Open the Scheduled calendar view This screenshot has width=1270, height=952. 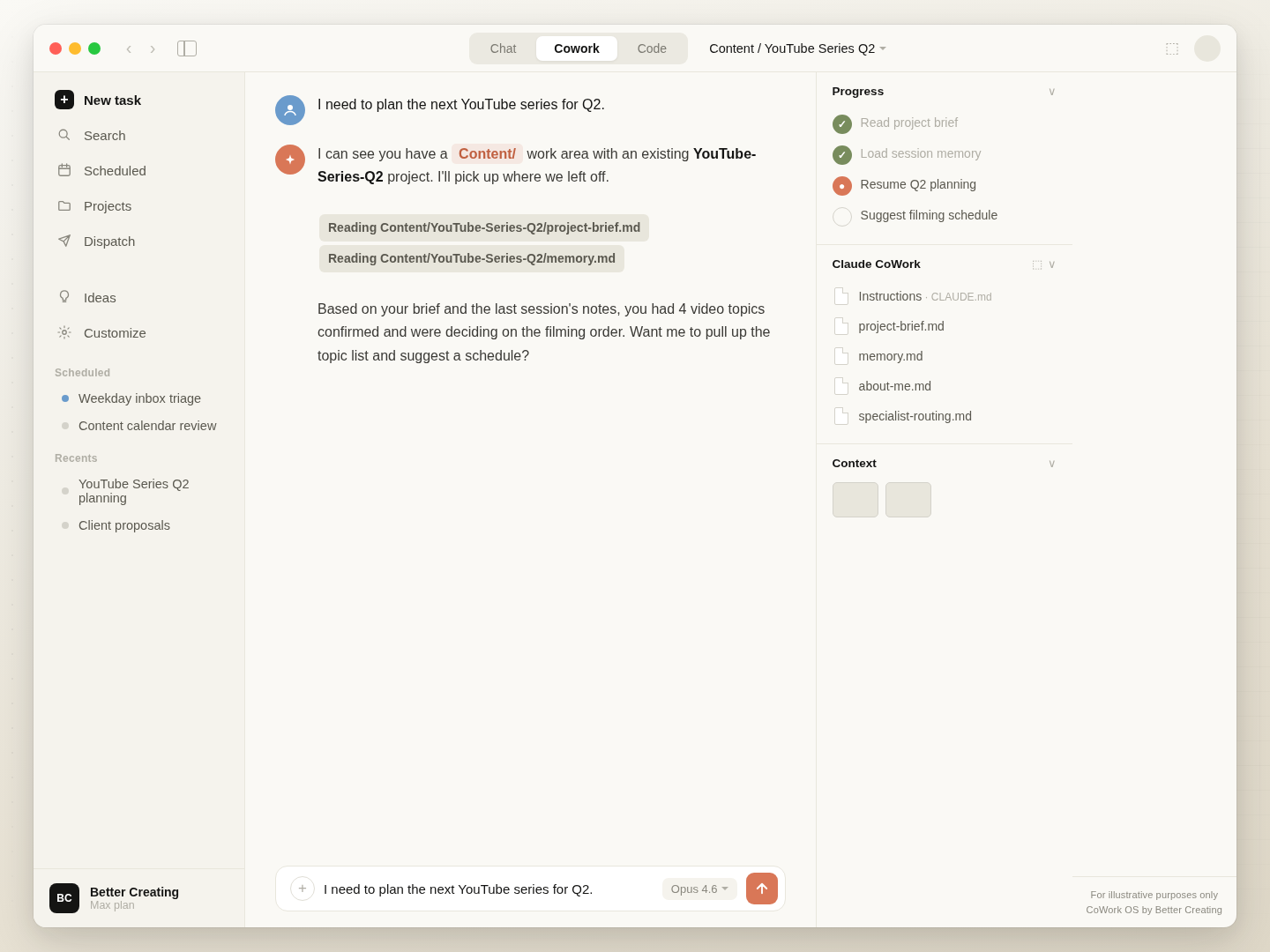(115, 170)
